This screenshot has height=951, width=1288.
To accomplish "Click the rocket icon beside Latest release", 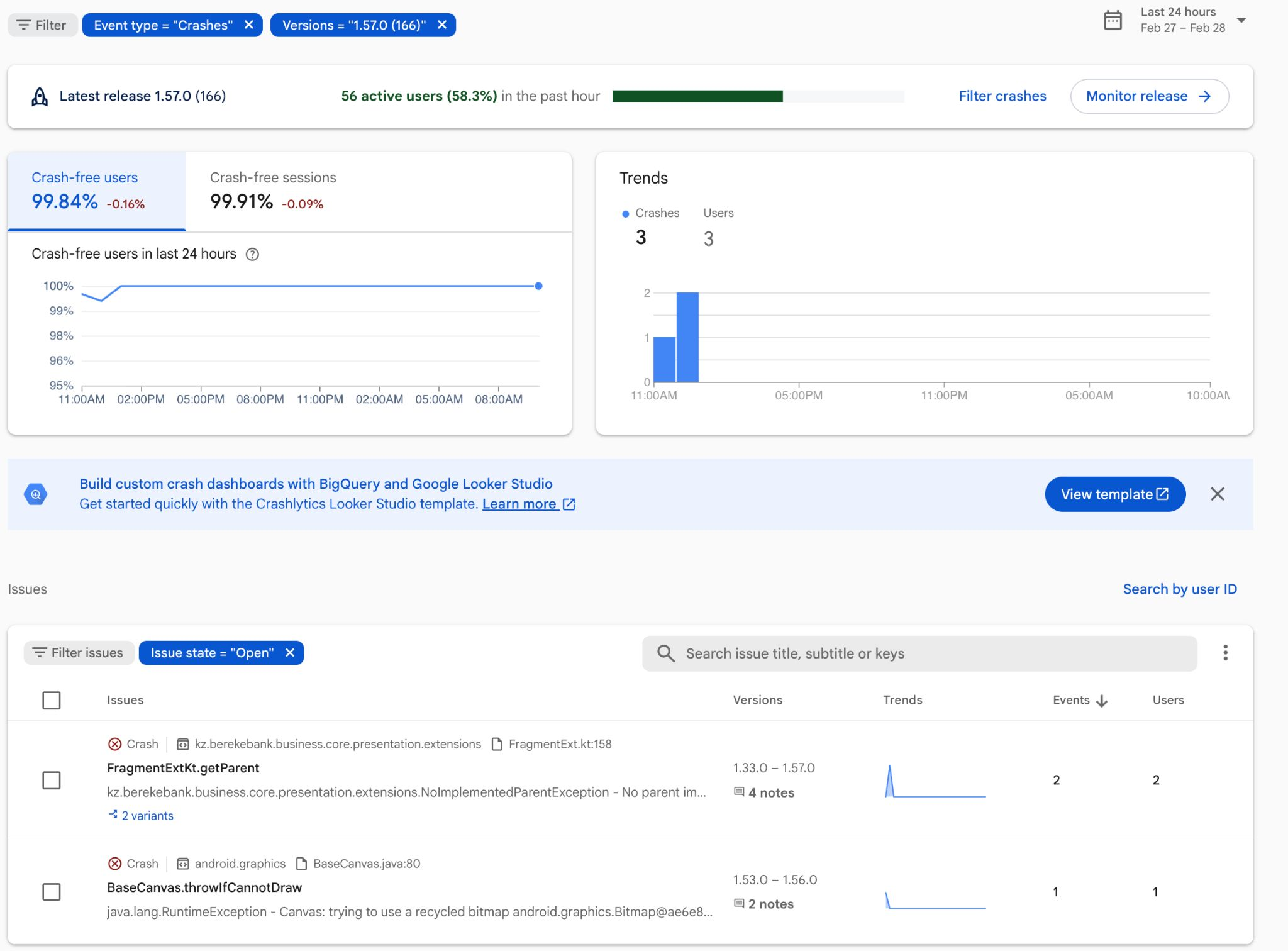I will click(39, 96).
